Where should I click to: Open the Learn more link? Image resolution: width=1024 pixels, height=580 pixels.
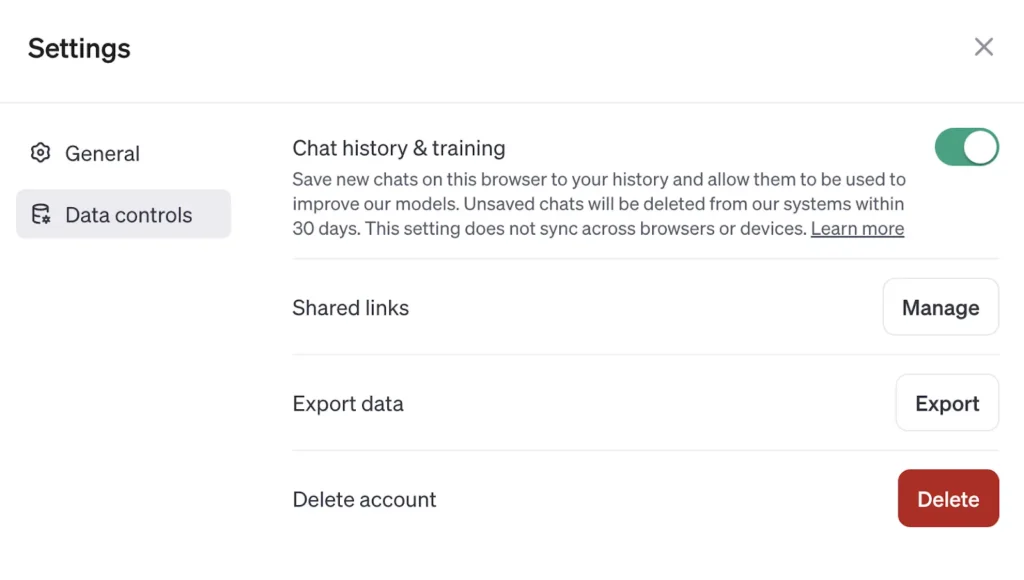857,228
